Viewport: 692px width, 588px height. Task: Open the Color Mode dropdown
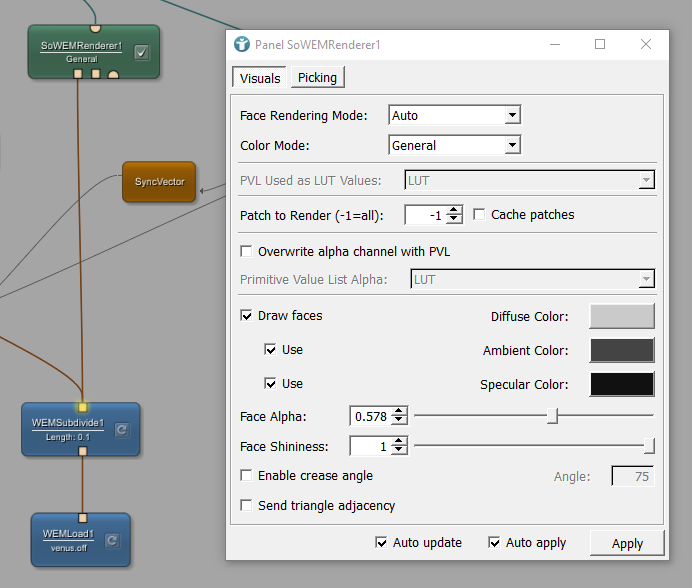tap(454, 146)
